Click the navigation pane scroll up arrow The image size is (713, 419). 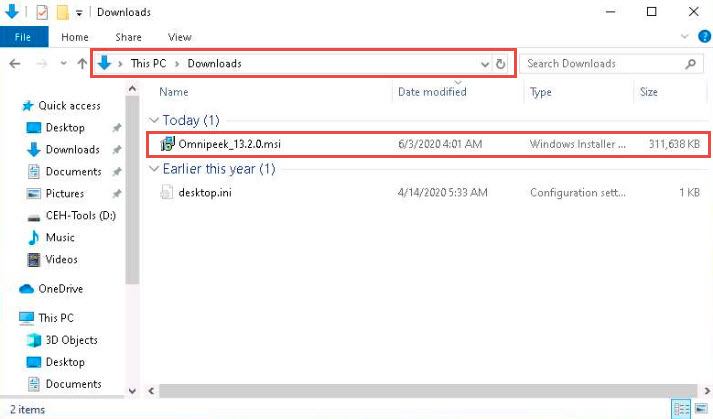click(132, 89)
